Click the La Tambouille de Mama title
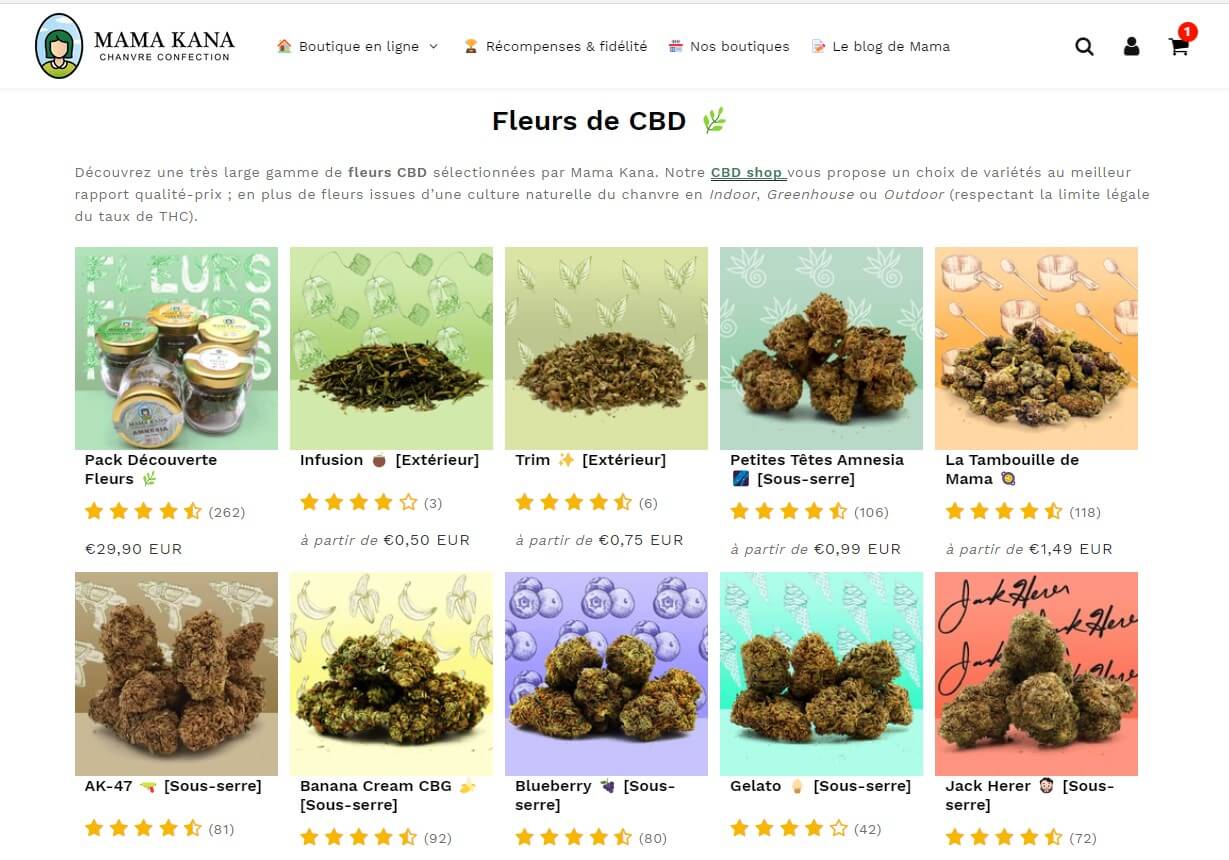The image size is (1229, 860). tap(1012, 469)
